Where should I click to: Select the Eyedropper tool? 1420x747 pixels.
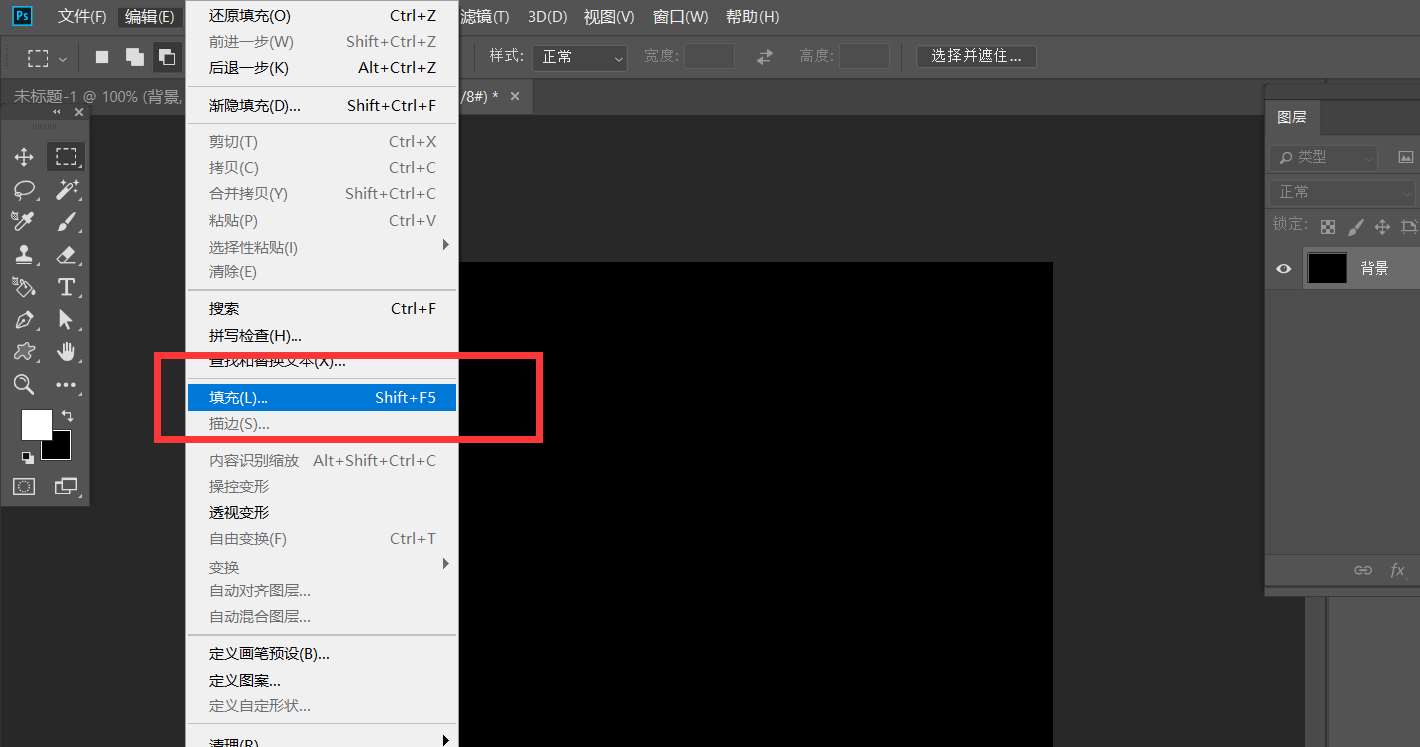(x=24, y=221)
